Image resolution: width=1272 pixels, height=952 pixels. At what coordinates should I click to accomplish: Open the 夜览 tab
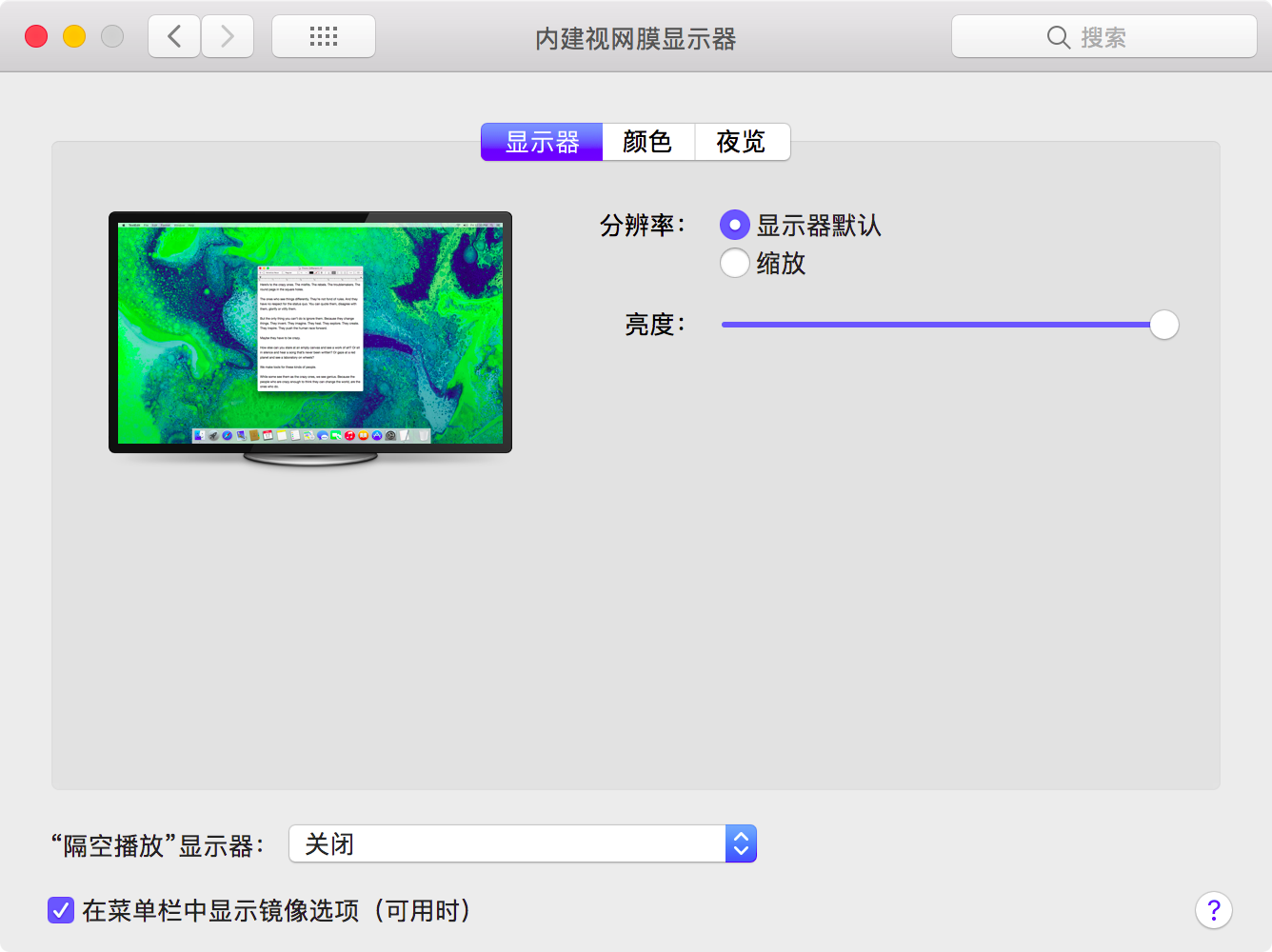[742, 142]
